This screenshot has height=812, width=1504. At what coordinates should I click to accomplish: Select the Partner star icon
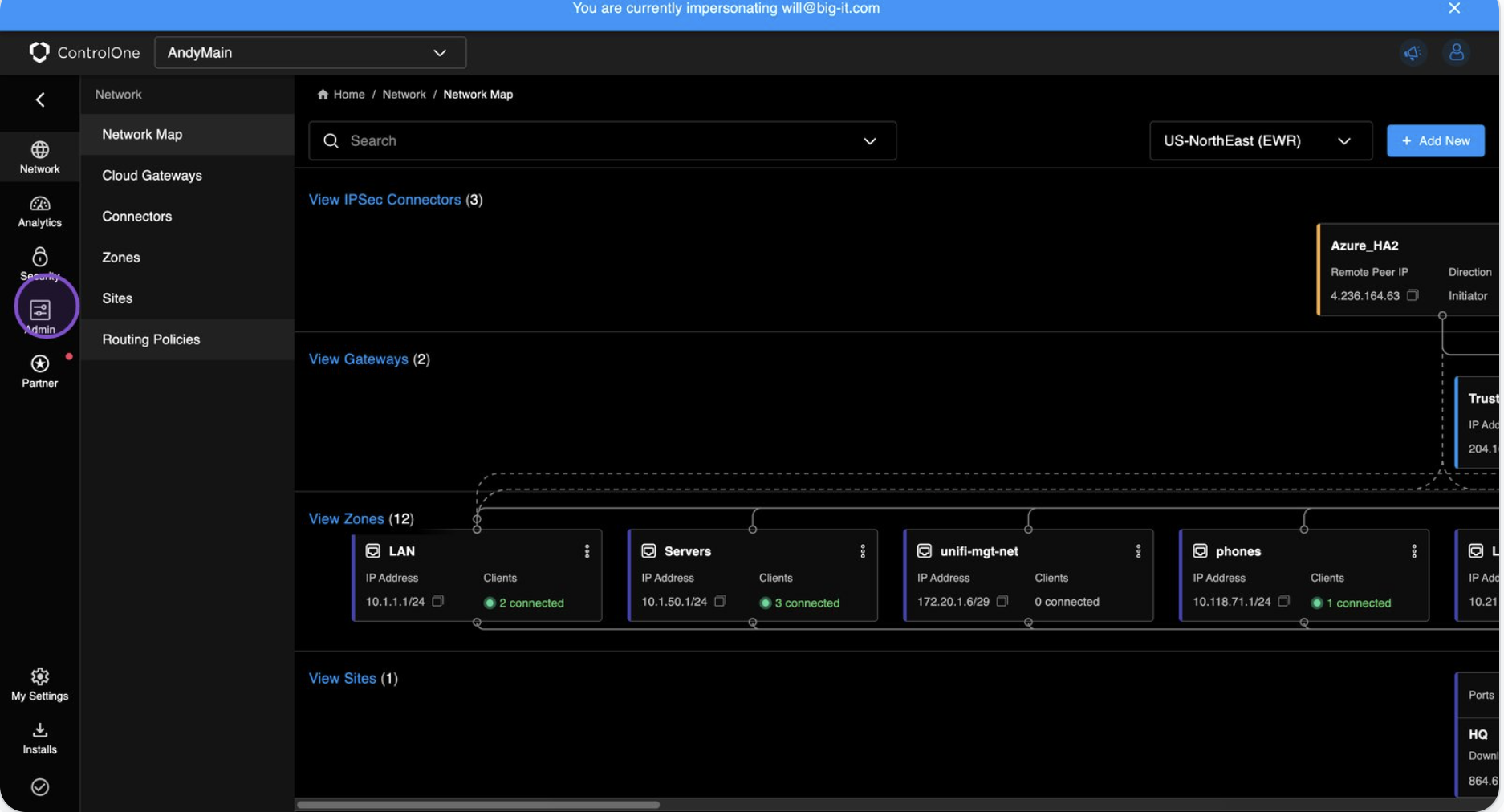point(39,367)
